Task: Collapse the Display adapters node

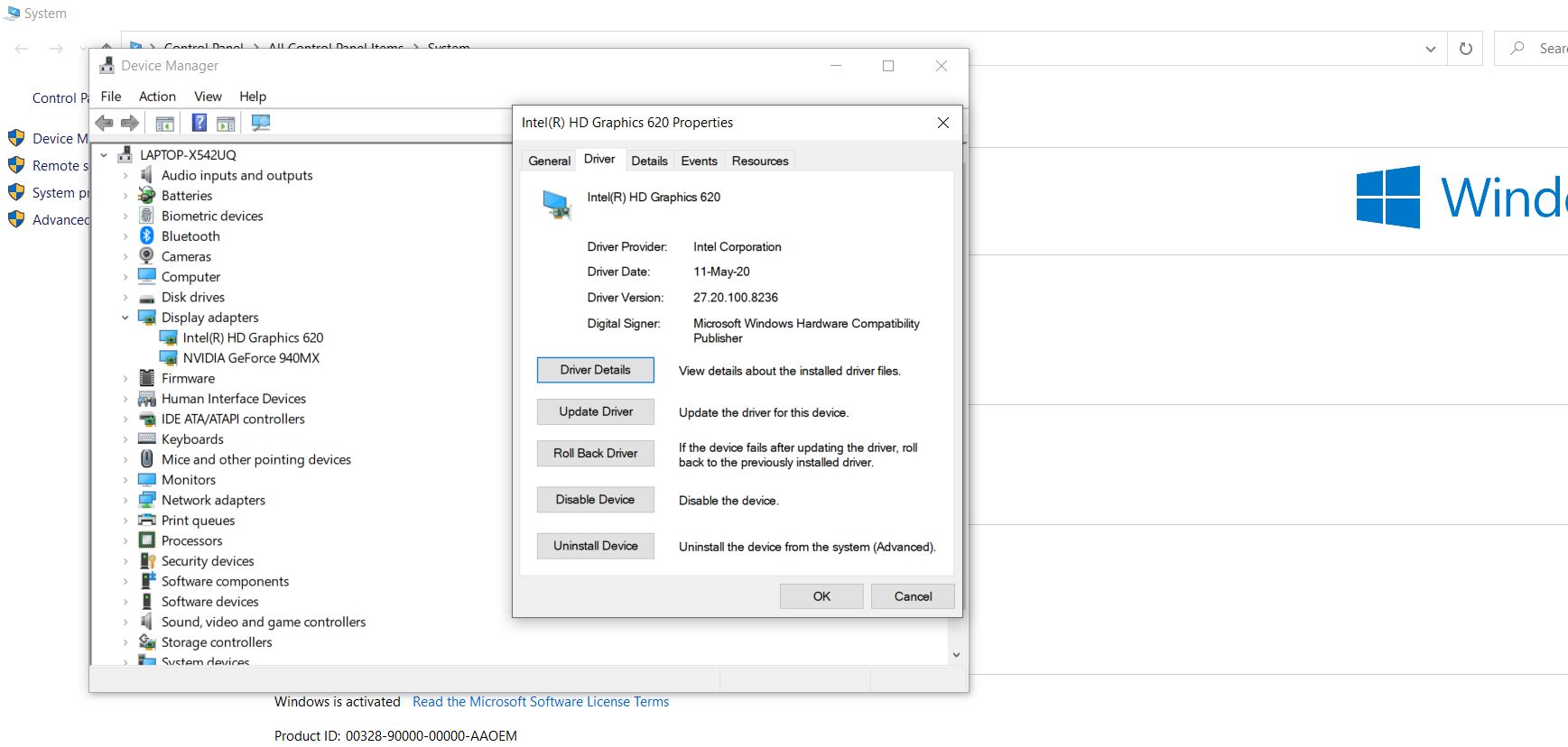Action: tap(125, 318)
